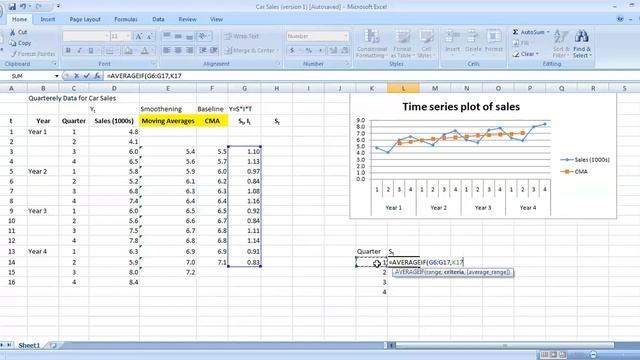Click the Enter checkmark in formula bar
Viewport: 640px width, 360px height.
[x=87, y=76]
